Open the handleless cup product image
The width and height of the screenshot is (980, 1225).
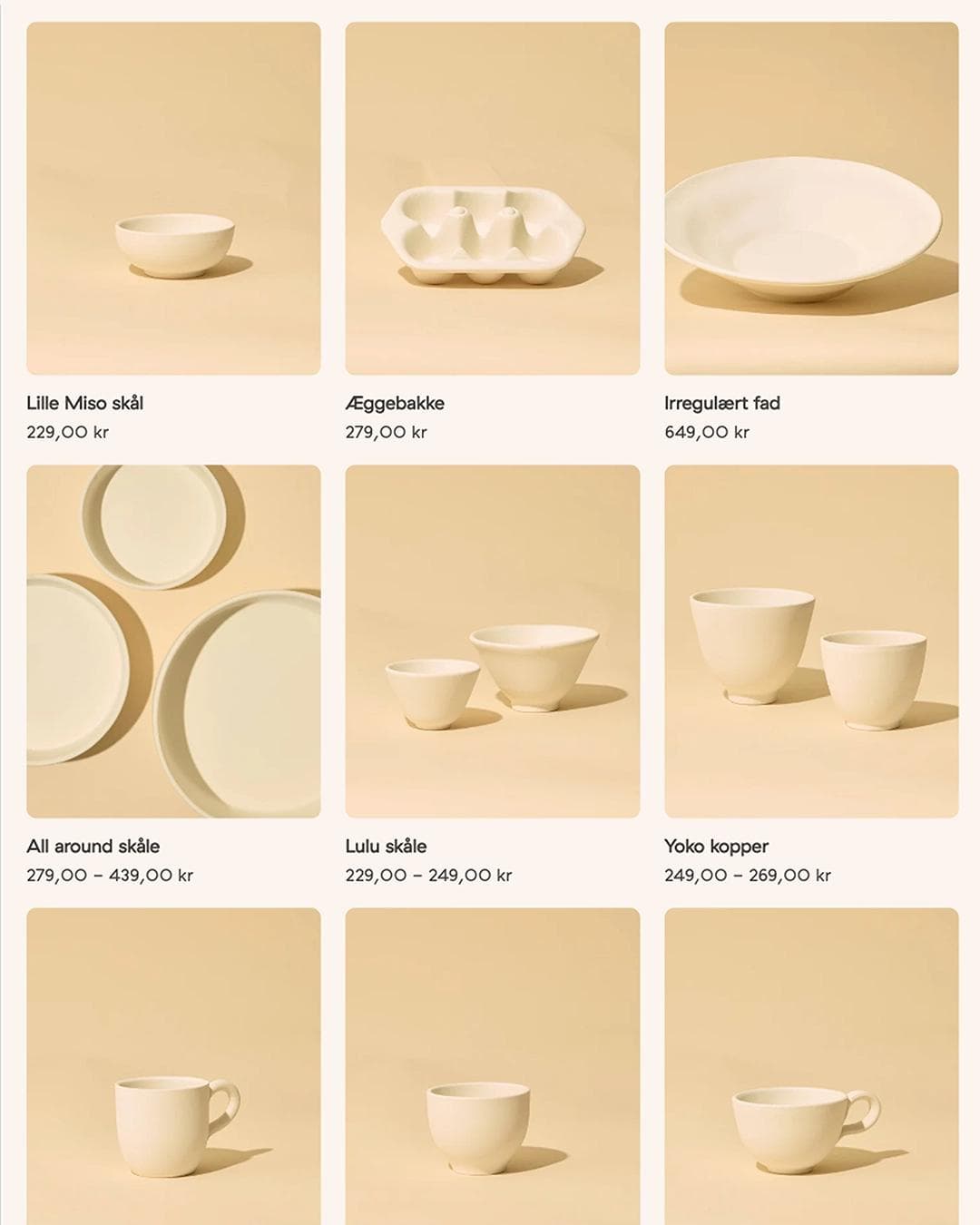pos(493,1067)
